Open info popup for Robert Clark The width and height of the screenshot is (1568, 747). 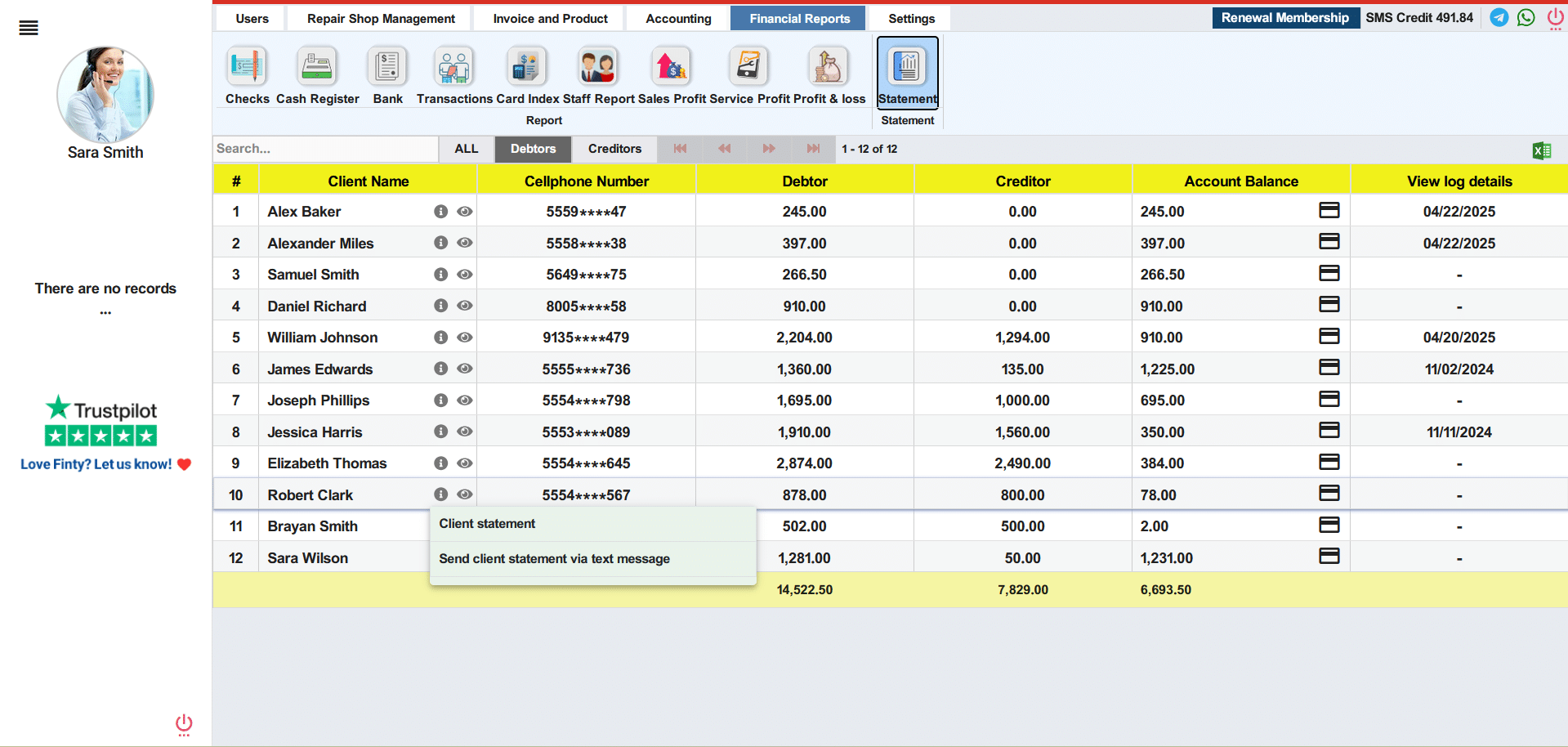pyautogui.click(x=440, y=494)
